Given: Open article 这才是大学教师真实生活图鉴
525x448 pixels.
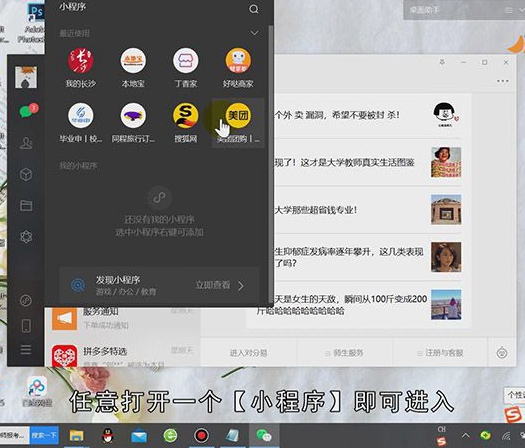Looking at the screenshot, I should coord(344,162).
